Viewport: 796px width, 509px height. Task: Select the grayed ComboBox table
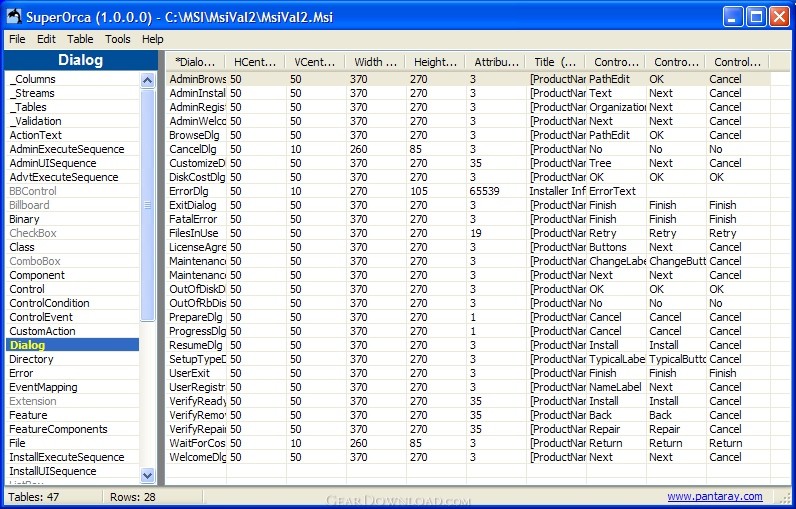click(72, 261)
